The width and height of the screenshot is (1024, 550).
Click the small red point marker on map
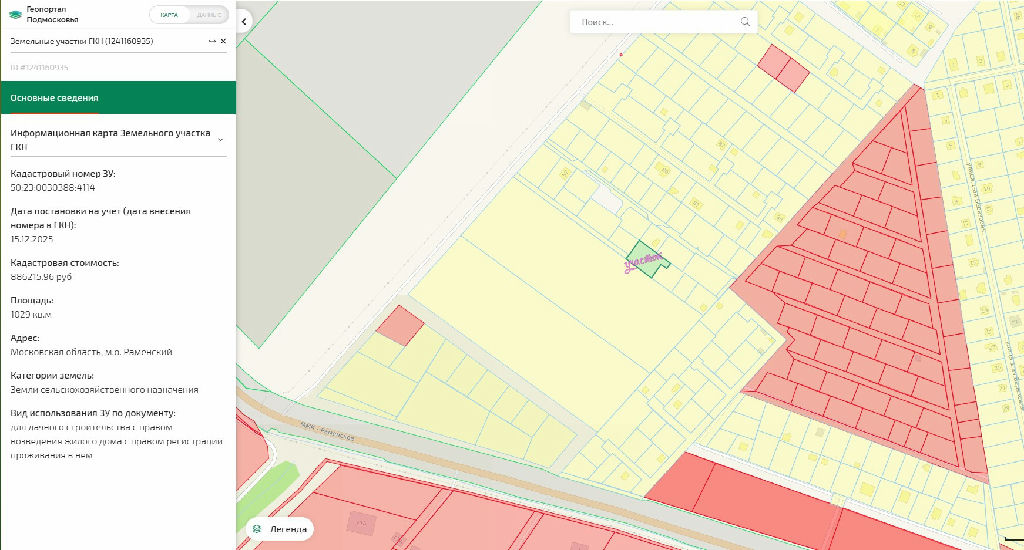click(621, 54)
